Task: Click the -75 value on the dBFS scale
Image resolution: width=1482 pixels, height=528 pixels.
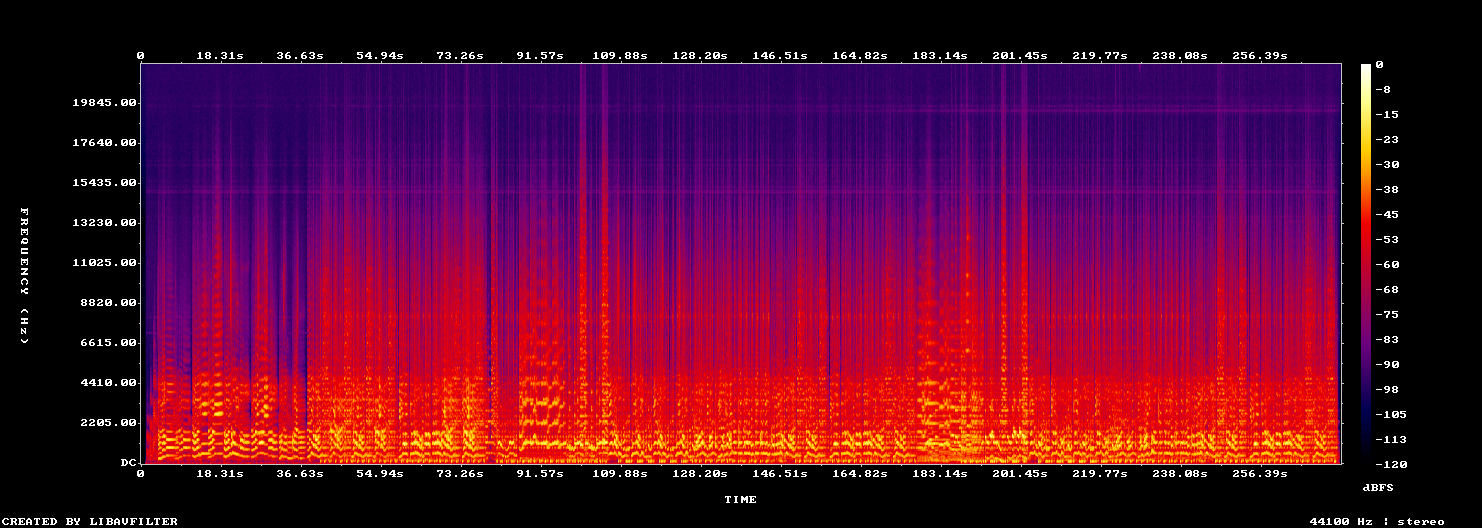Action: point(1387,314)
